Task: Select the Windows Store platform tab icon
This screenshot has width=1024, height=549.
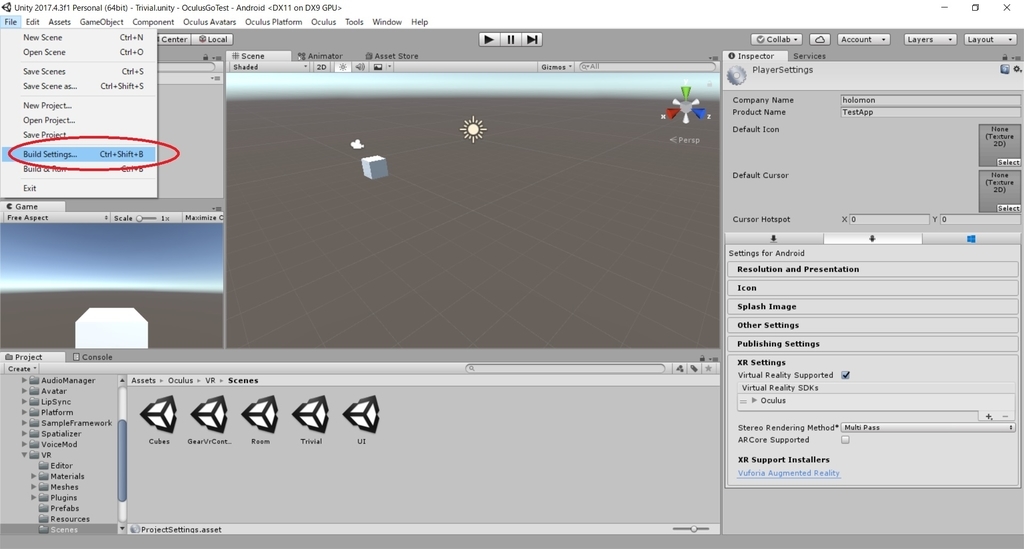Action: pyautogui.click(x=971, y=239)
